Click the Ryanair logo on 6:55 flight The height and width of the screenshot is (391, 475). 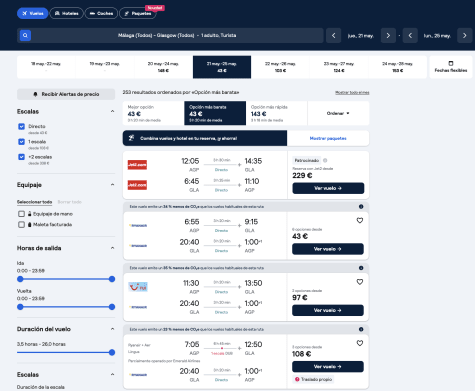point(138,226)
